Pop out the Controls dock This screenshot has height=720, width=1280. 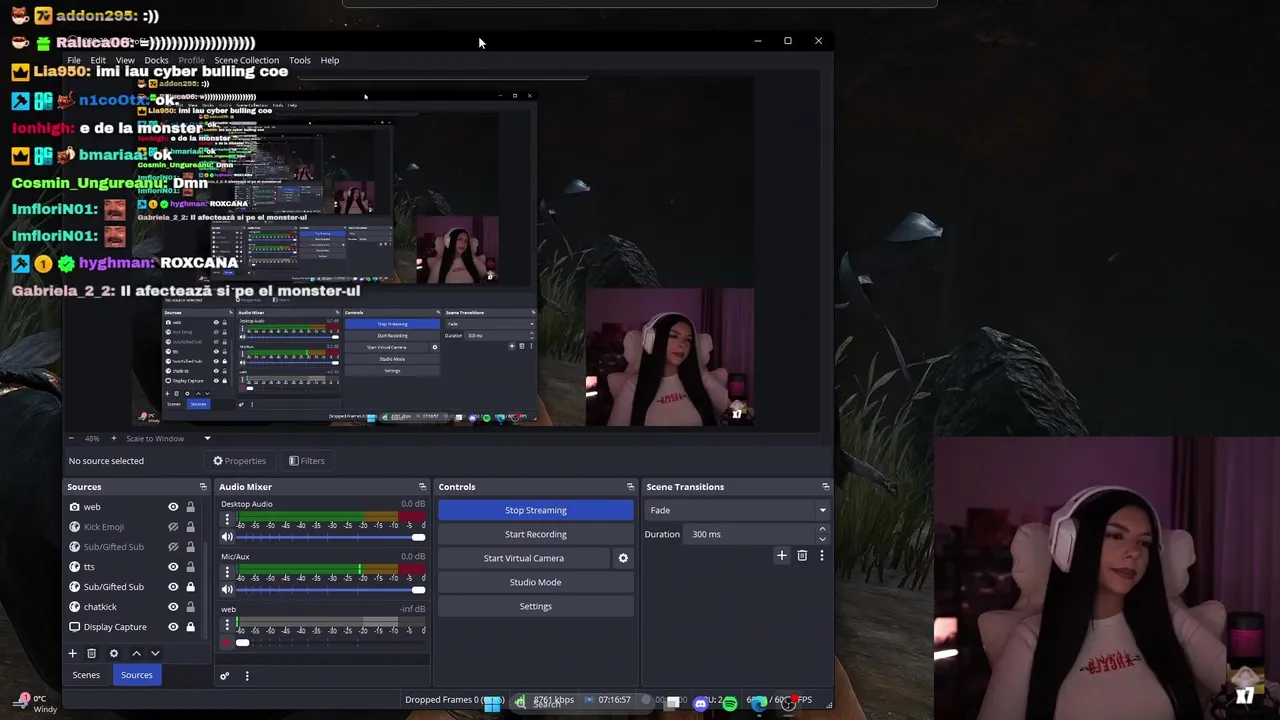630,487
